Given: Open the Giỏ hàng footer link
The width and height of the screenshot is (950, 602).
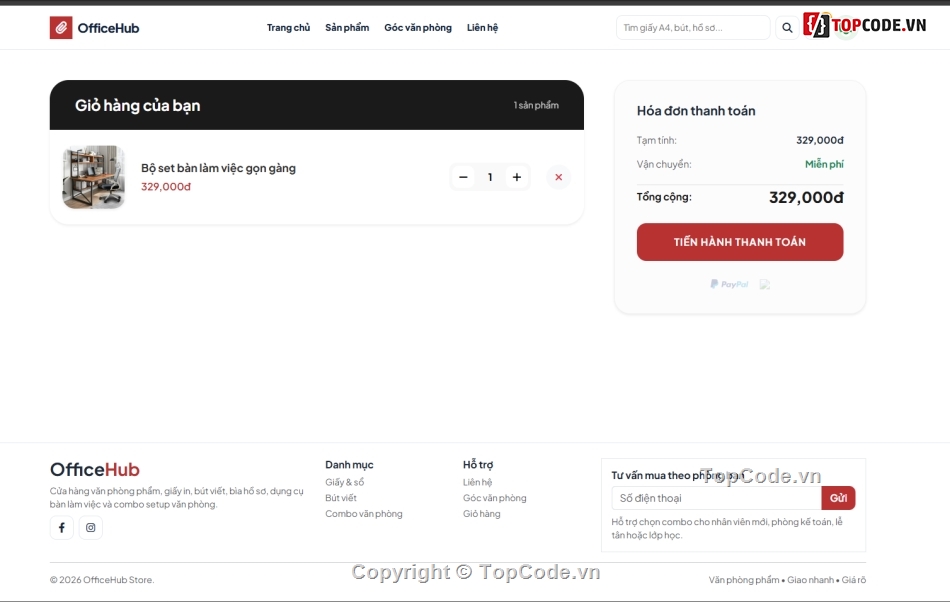Looking at the screenshot, I should 482,514.
